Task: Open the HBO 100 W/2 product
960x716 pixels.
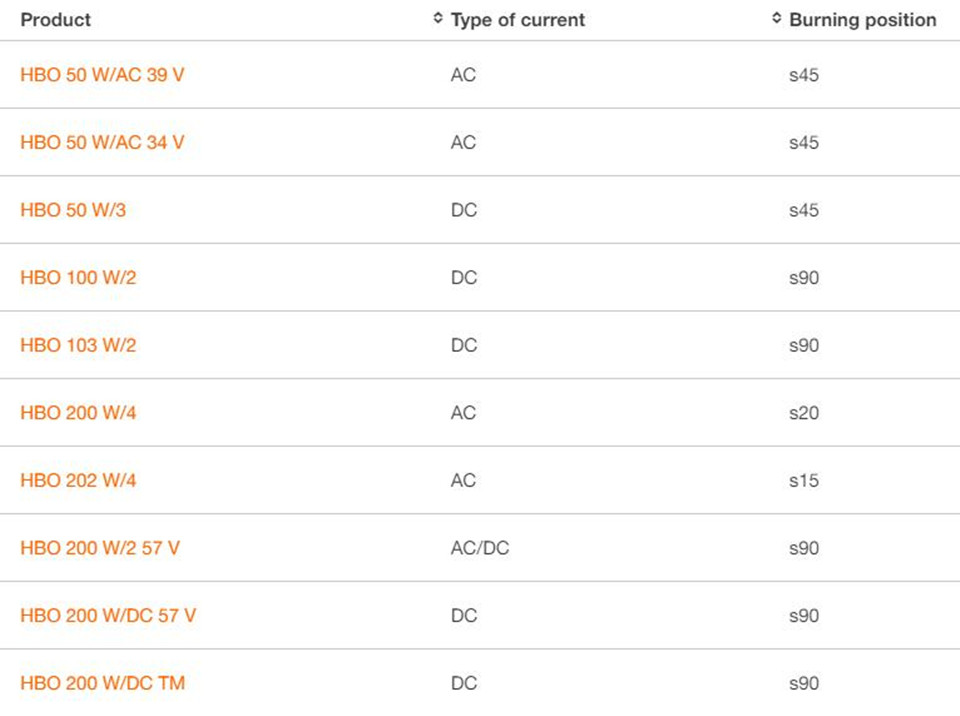Action: tap(78, 277)
